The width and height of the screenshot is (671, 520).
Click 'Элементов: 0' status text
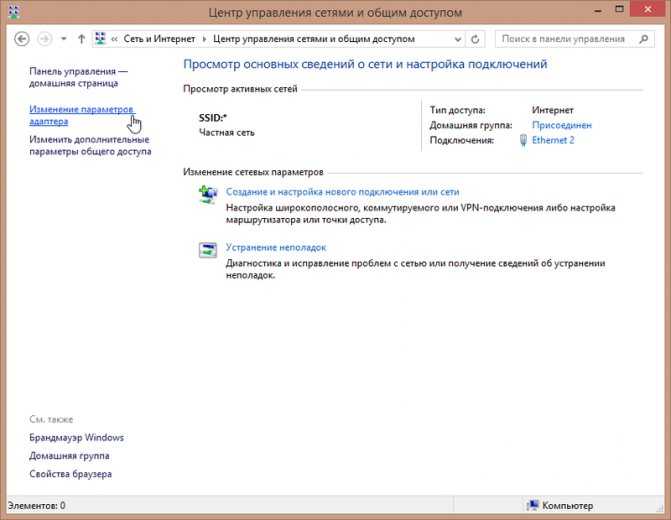[x=36, y=505]
